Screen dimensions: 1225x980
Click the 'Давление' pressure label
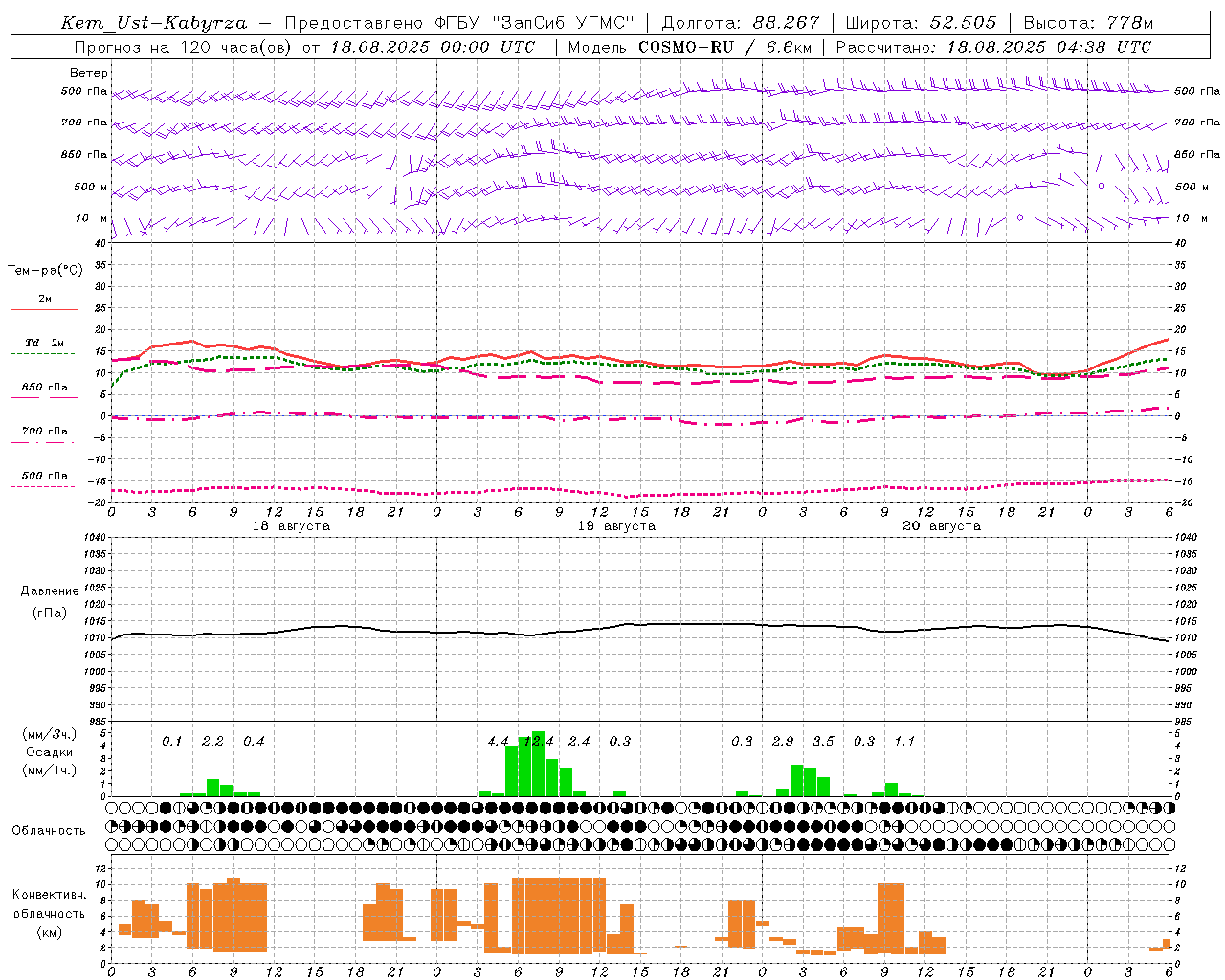50,591
